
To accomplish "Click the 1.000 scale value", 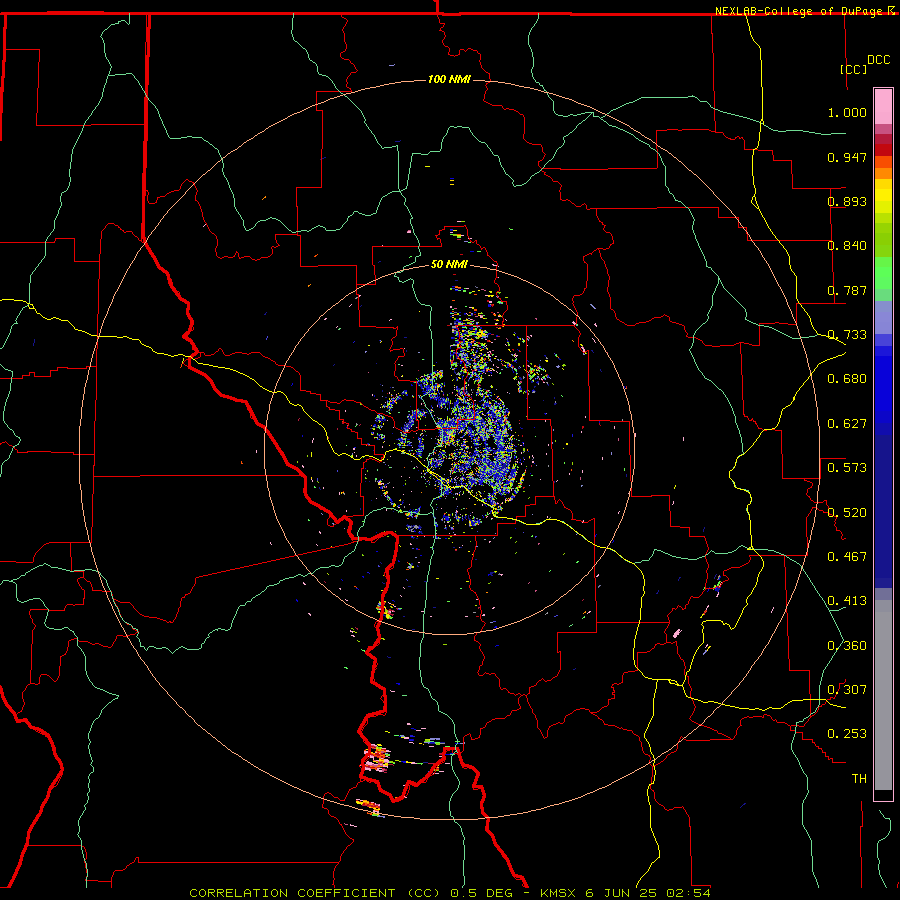I will (847, 112).
